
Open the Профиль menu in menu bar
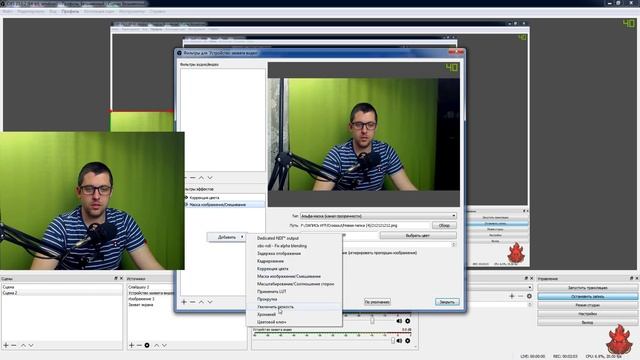[x=70, y=11]
